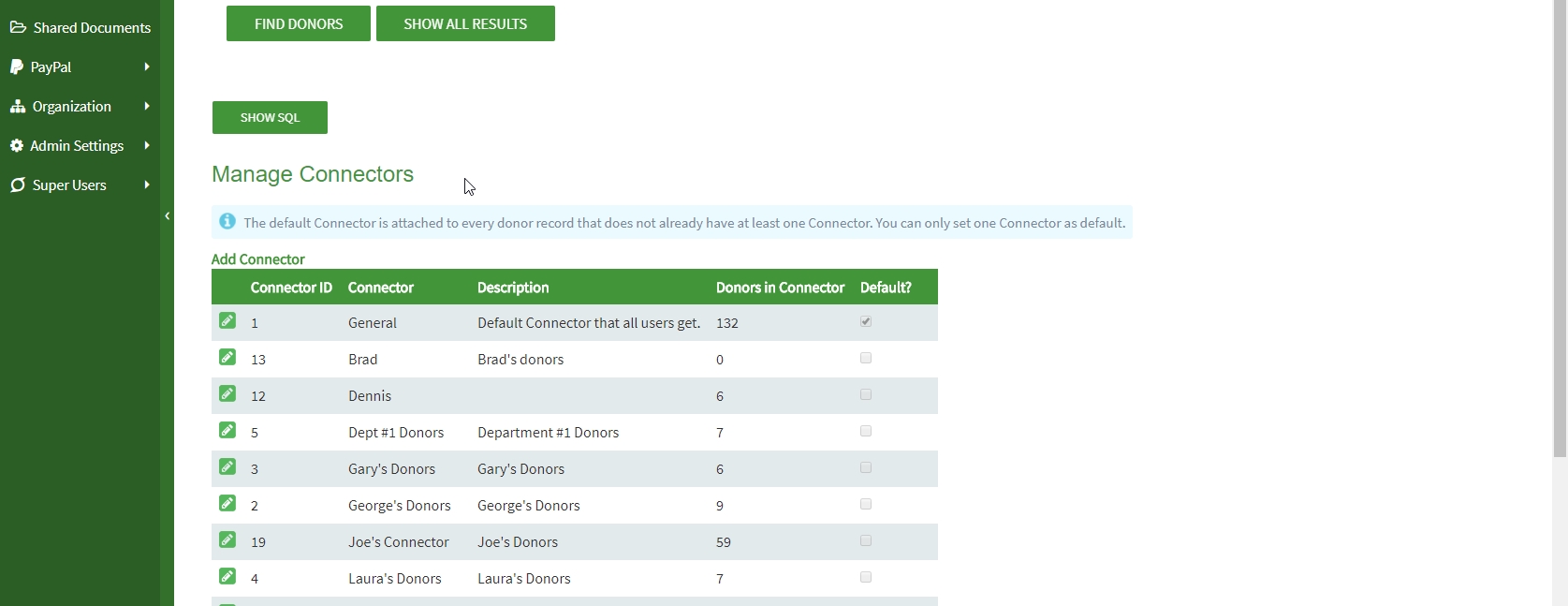1568x606 pixels.
Task: Edit the Dept #1 Donors connector
Action: click(227, 430)
